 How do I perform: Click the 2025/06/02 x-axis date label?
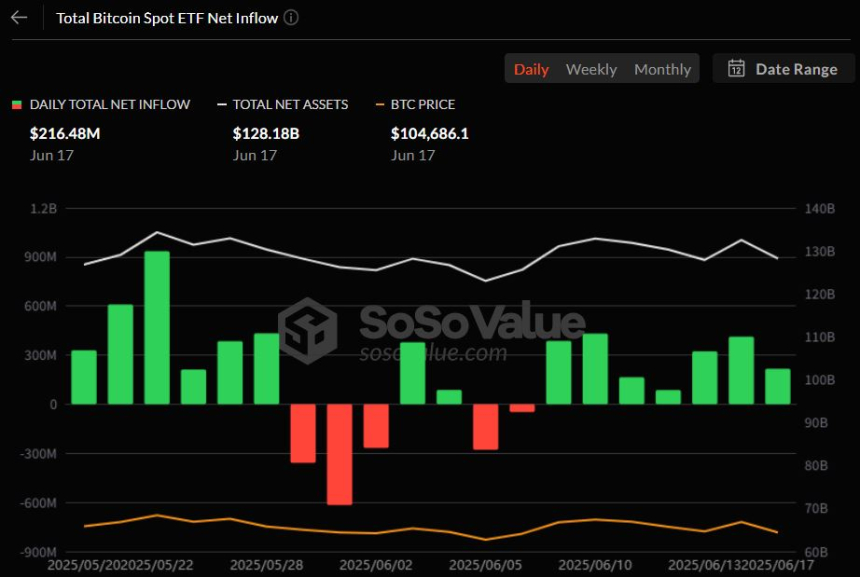tap(376, 565)
